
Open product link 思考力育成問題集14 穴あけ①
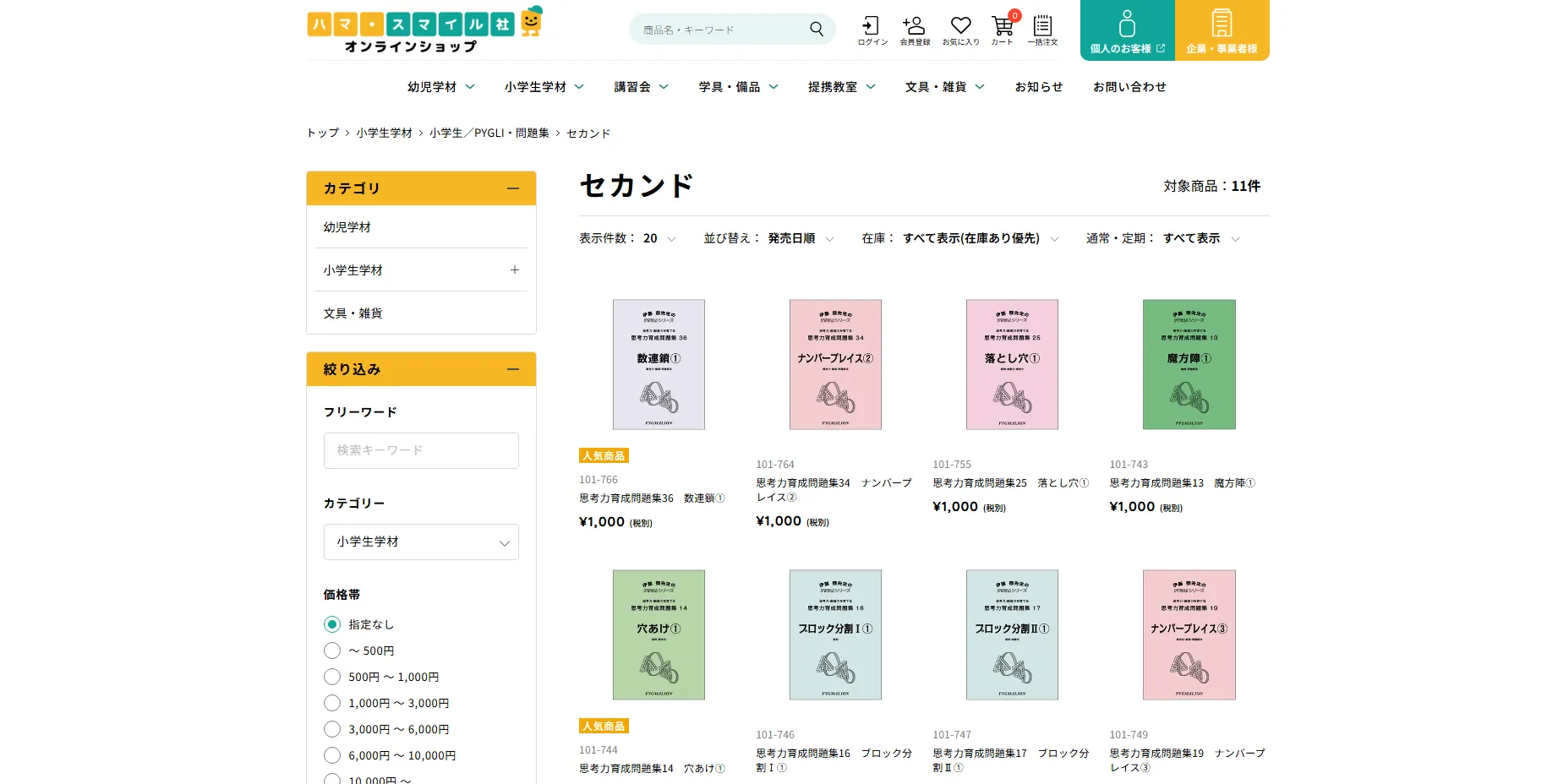point(652,769)
